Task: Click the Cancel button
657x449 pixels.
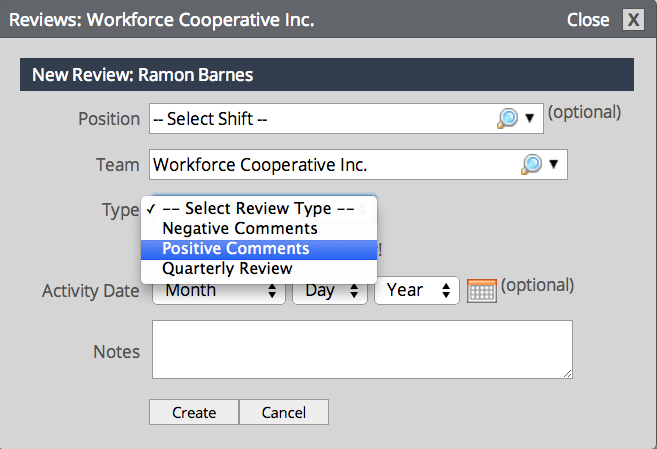Action: click(x=284, y=412)
